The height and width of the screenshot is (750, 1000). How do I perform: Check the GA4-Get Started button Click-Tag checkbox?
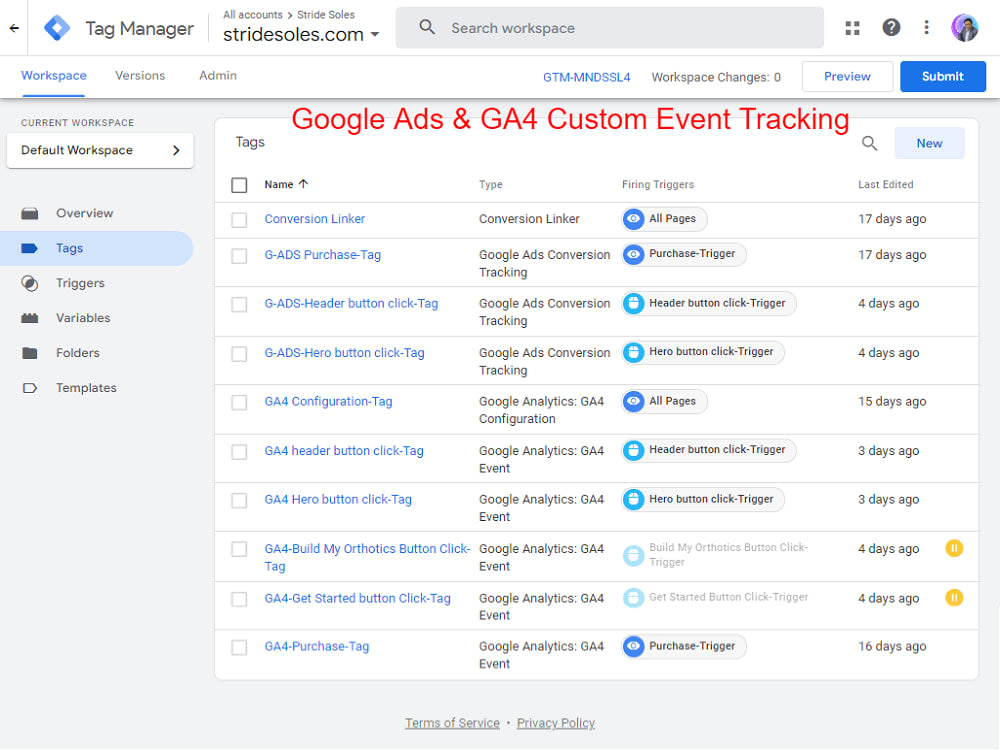239,599
